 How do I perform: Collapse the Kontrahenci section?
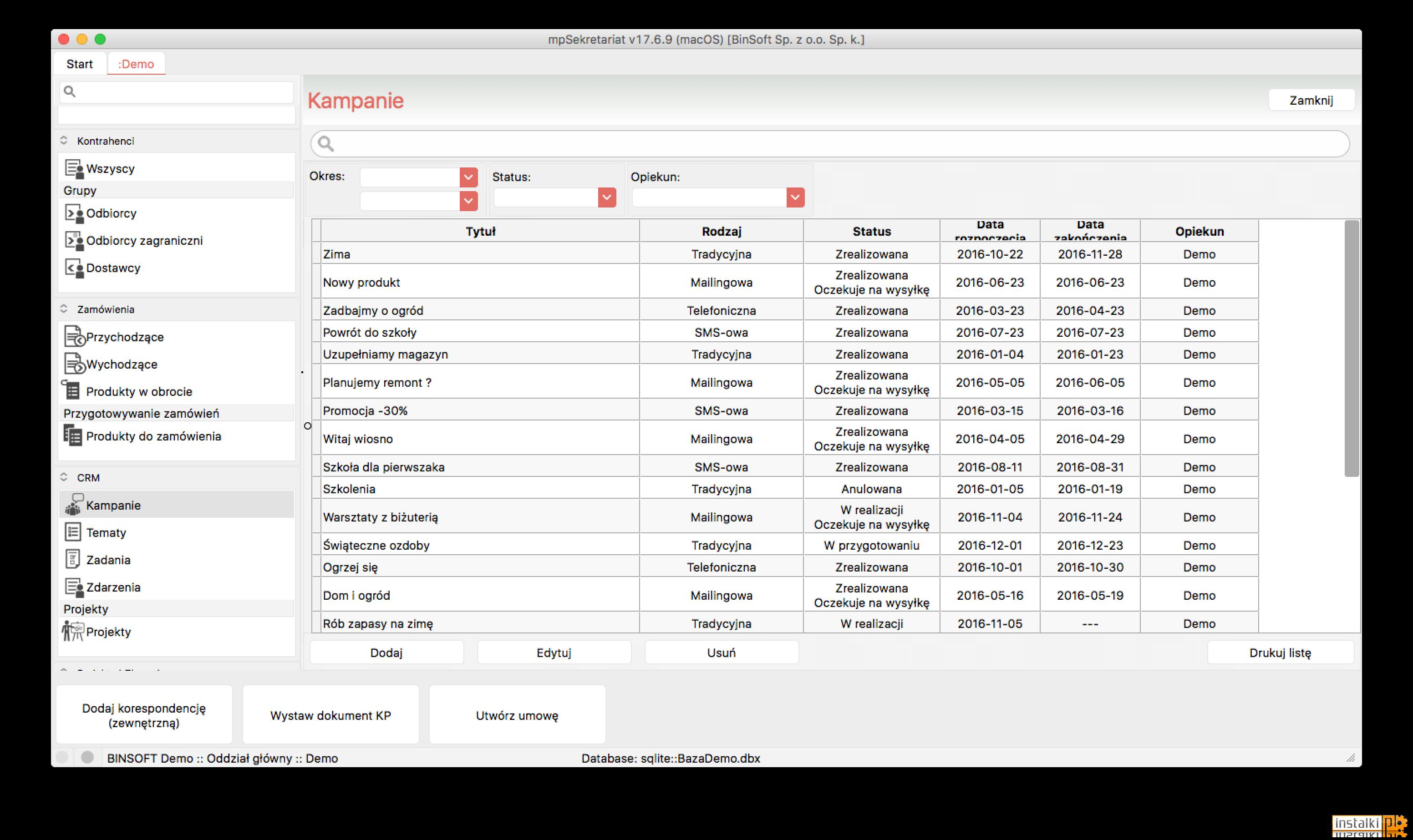click(64, 140)
